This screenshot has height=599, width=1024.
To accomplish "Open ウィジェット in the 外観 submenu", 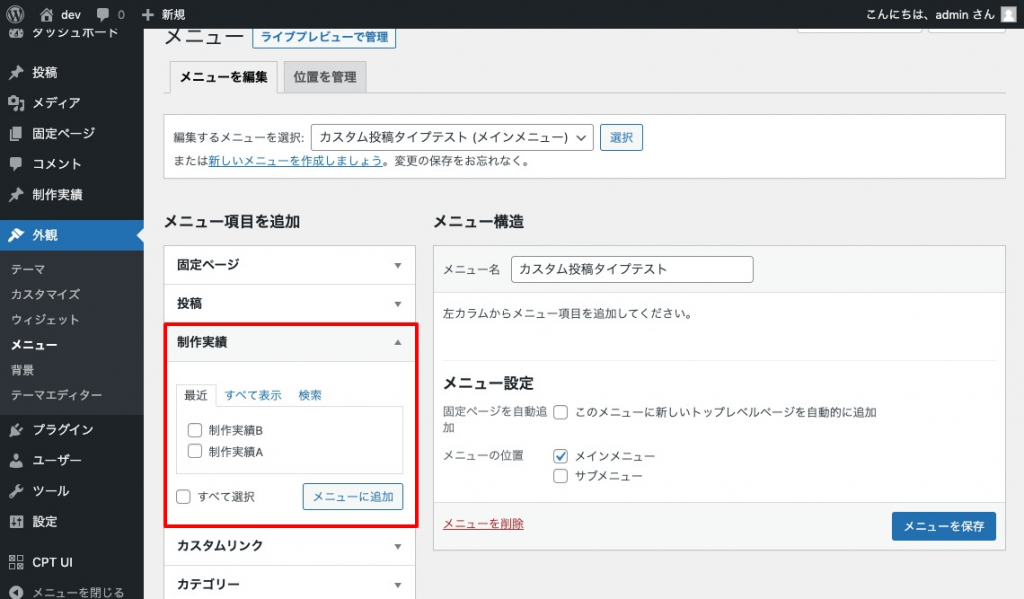I will 45,319.
